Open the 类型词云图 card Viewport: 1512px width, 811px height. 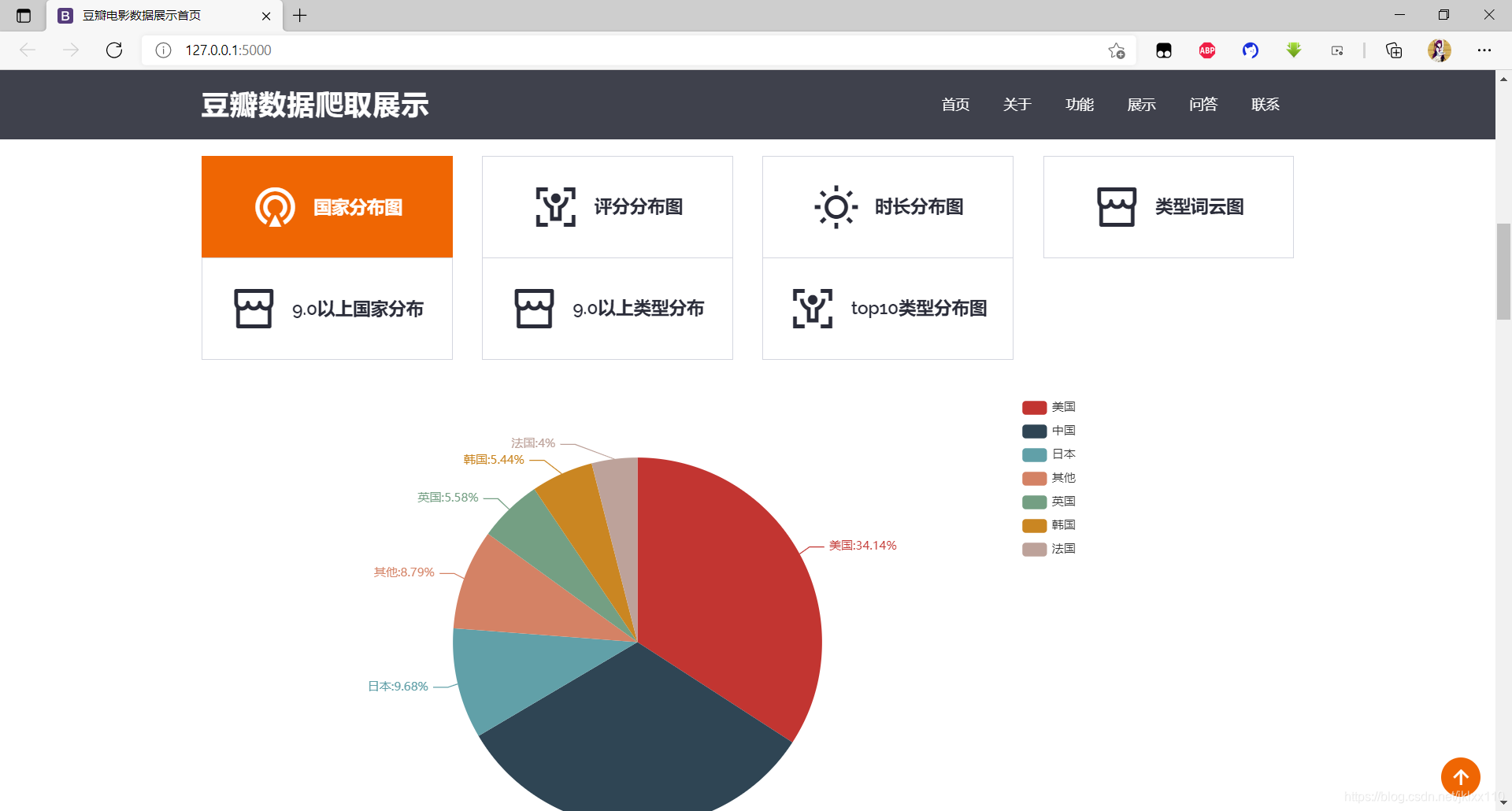pyautogui.click(x=1169, y=207)
